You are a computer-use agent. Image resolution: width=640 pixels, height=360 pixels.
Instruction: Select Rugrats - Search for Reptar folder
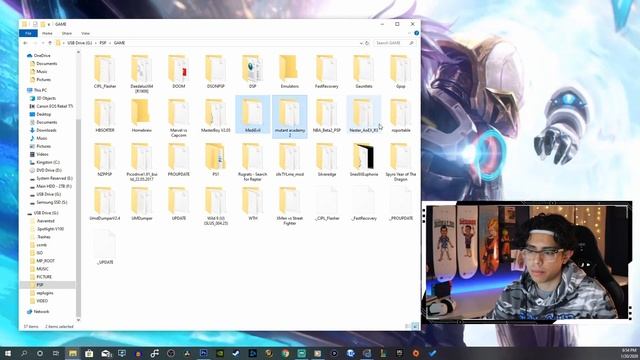coord(252,162)
